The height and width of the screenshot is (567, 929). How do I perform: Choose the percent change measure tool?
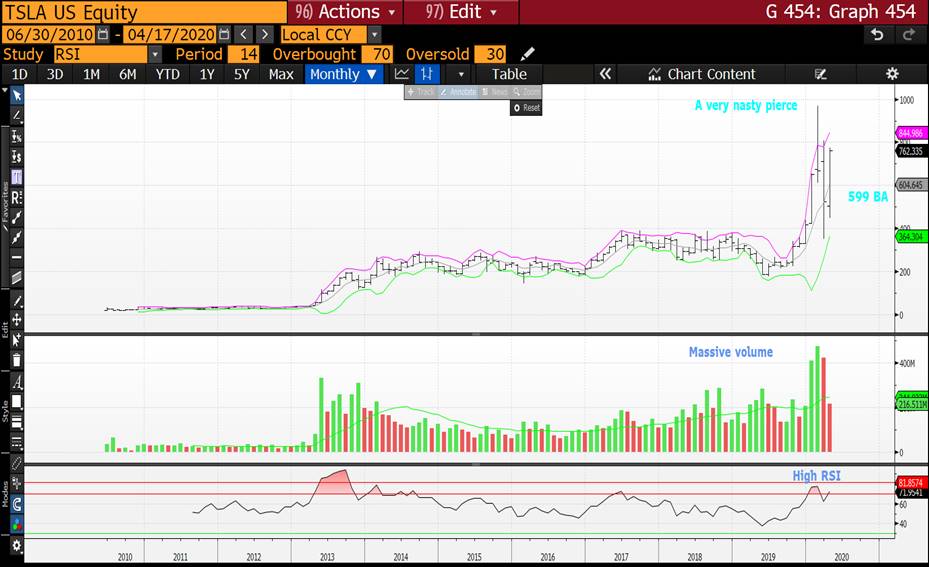(x=17, y=136)
